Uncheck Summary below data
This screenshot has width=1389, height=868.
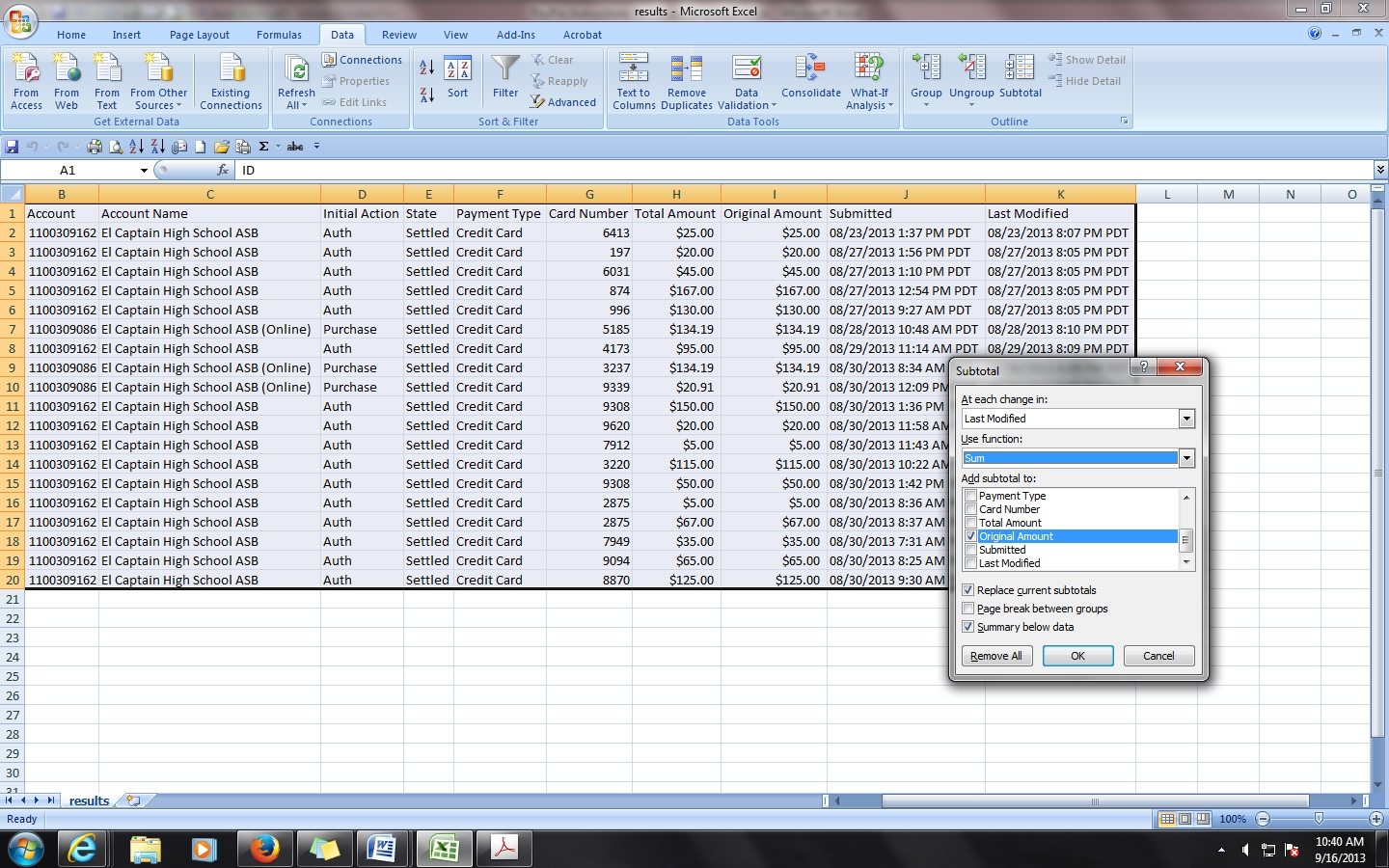point(968,627)
